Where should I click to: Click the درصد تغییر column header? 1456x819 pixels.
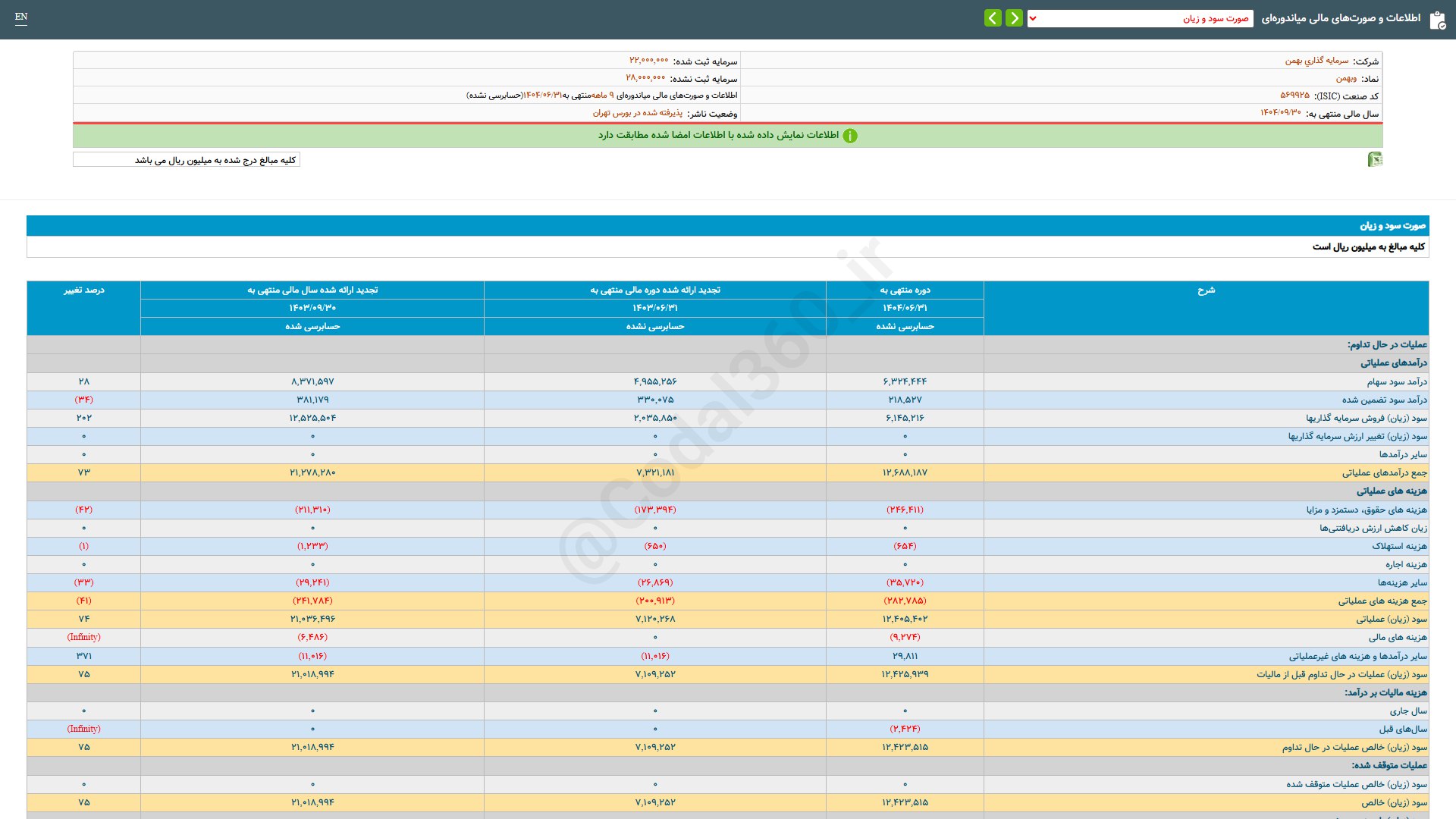pos(83,290)
